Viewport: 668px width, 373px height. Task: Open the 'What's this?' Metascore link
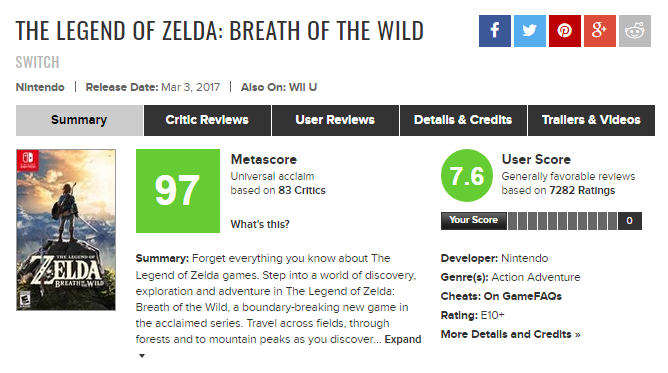260,224
